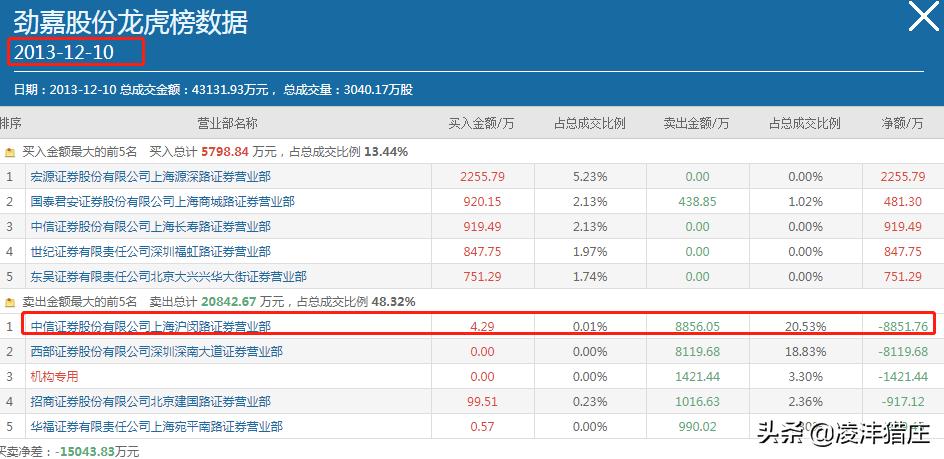Click the 2013-12-10 date under the title
The width and height of the screenshot is (944, 459).
(x=64, y=52)
